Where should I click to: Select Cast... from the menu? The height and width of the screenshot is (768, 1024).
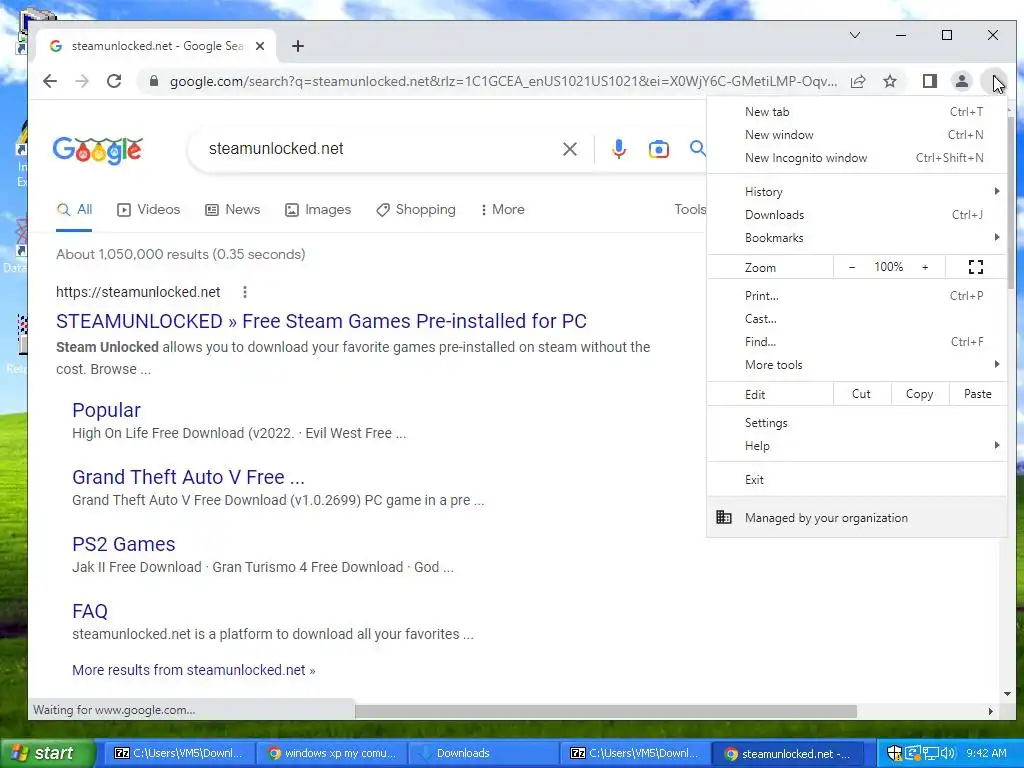pyautogui.click(x=857, y=318)
